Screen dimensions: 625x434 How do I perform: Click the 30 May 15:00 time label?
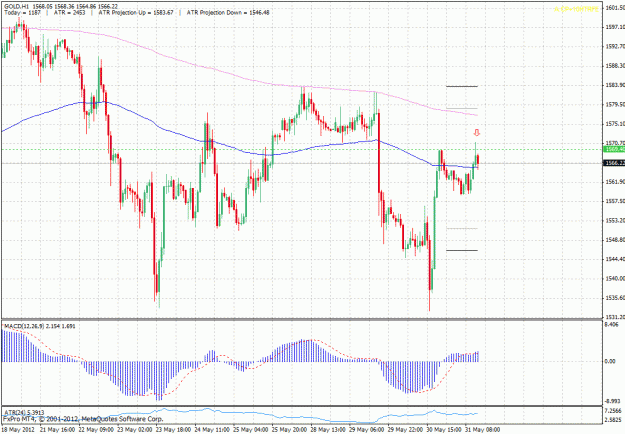(444, 430)
